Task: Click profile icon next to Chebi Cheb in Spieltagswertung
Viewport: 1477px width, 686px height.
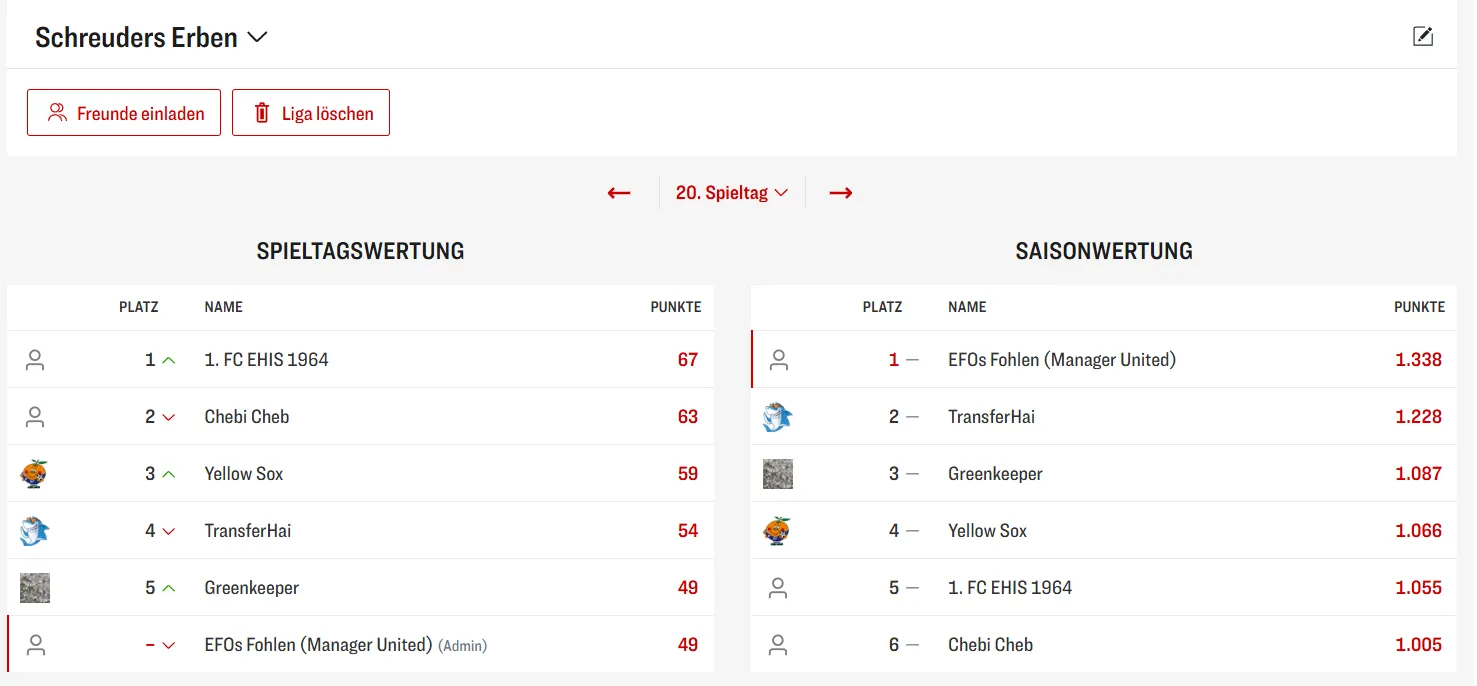Action: [35, 417]
